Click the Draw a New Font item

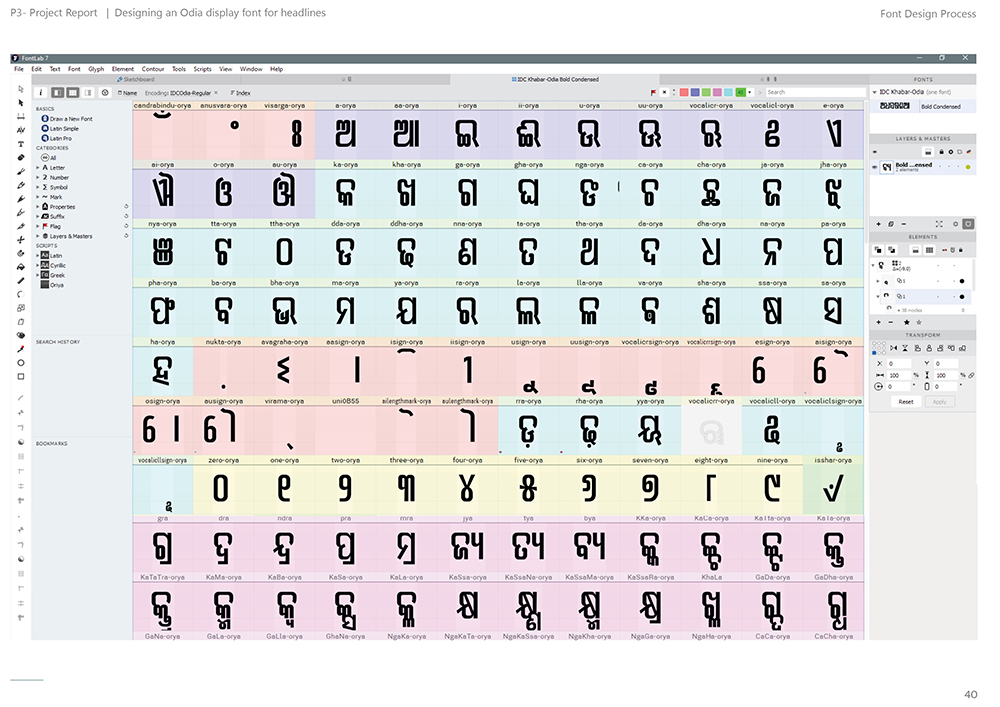click(x=67, y=119)
